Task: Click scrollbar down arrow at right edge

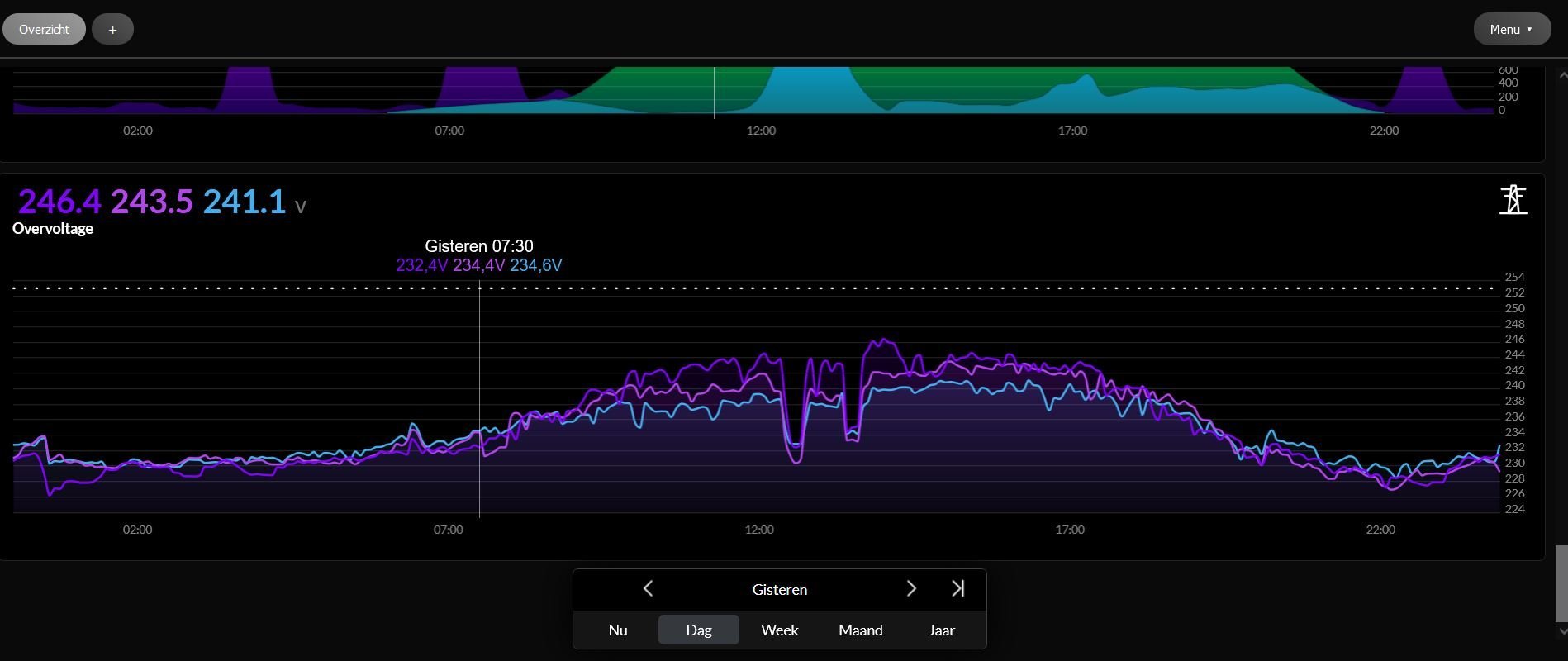Action: click(1561, 631)
